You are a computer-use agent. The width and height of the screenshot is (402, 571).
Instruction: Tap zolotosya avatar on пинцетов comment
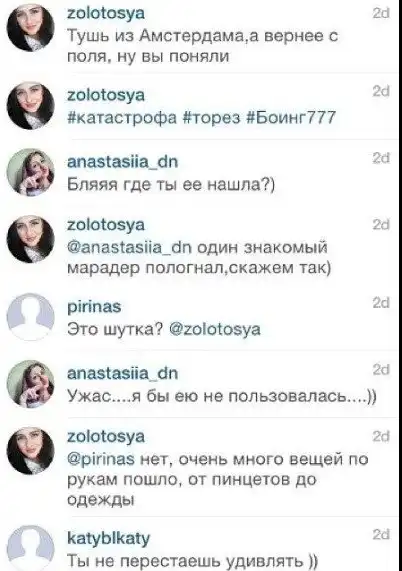(31, 451)
